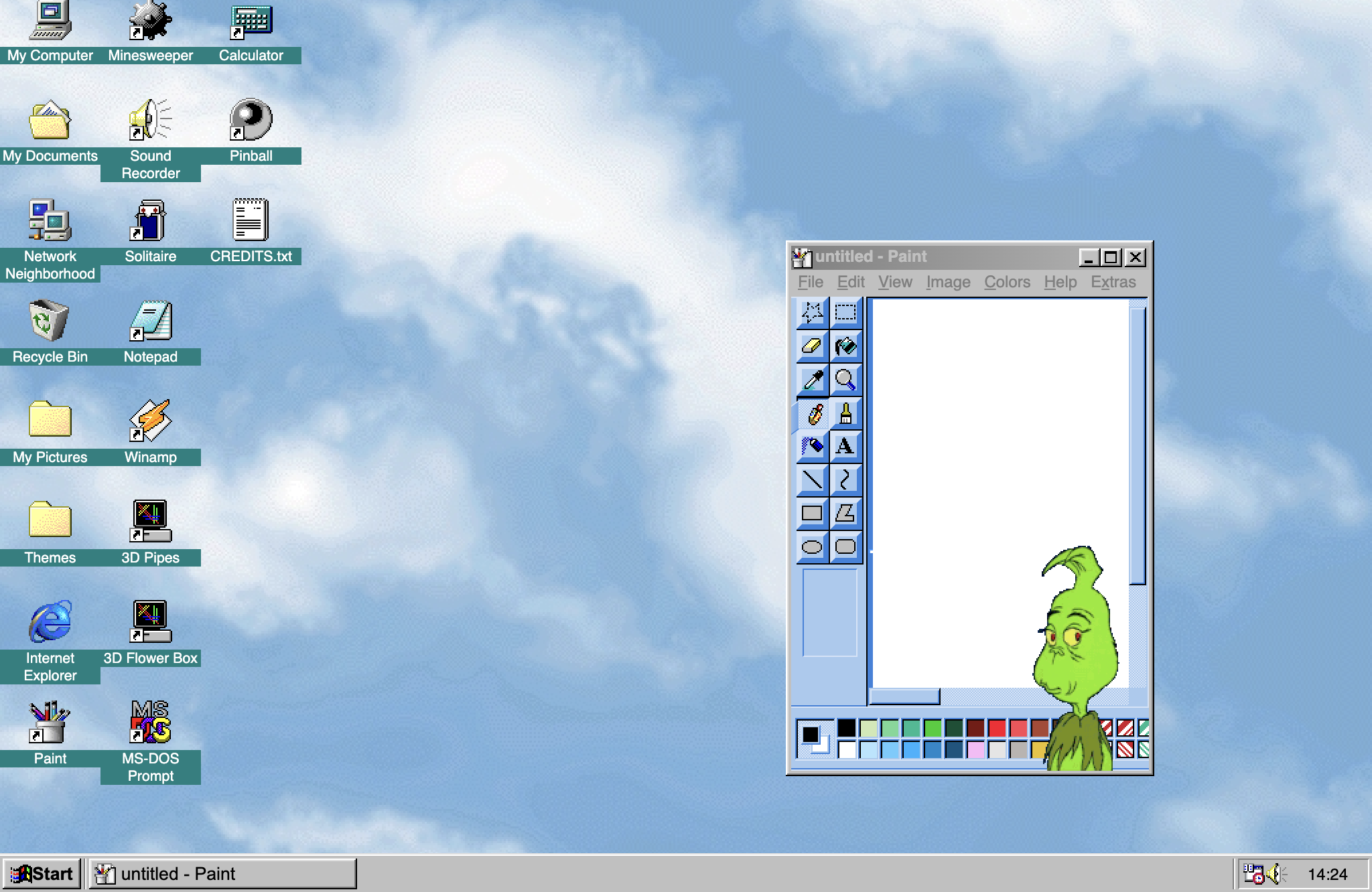Pick the black color swatch
Viewport: 1372px width, 892px height.
847,727
